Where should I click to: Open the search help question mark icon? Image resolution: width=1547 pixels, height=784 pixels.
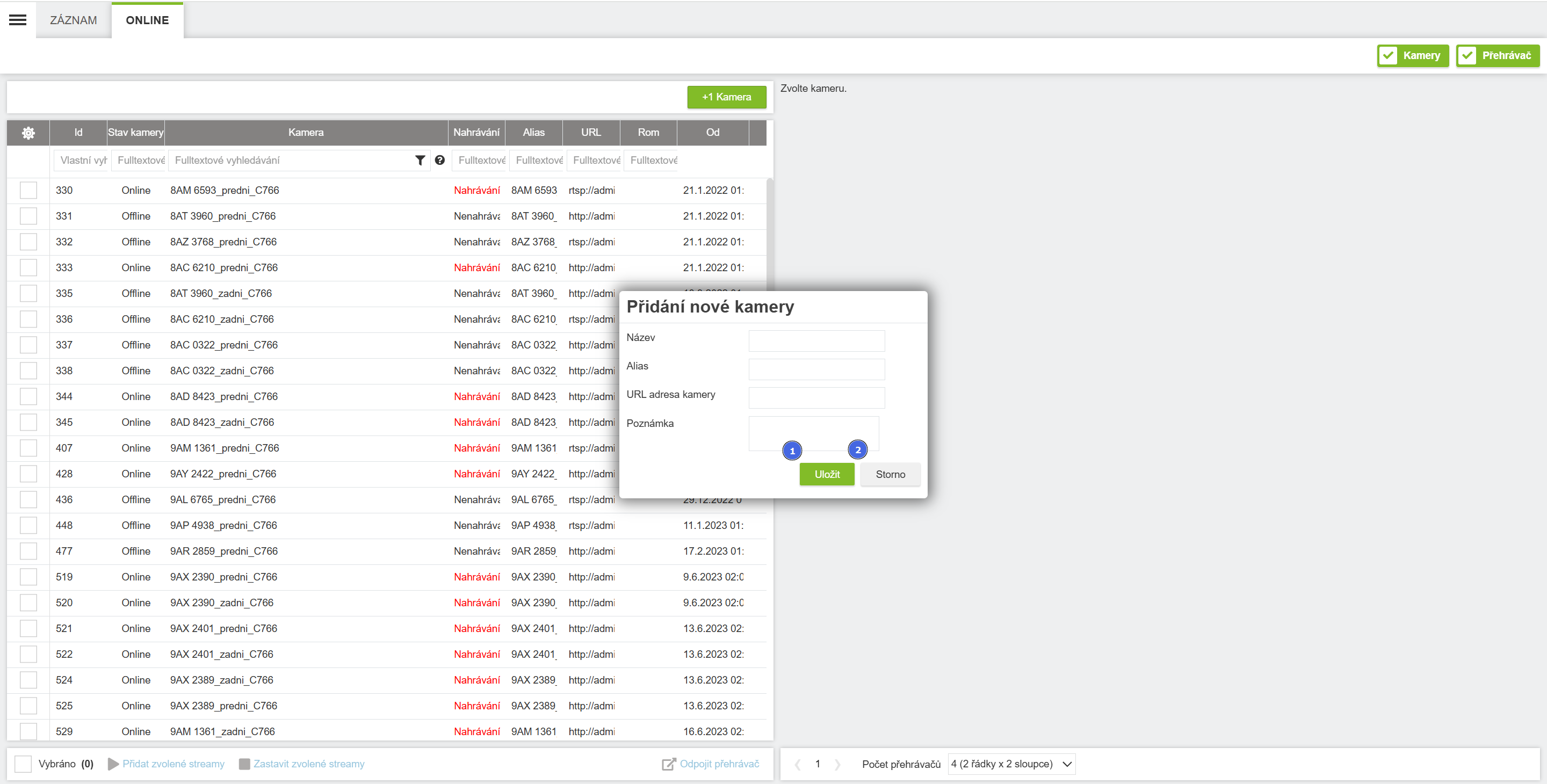(x=439, y=160)
